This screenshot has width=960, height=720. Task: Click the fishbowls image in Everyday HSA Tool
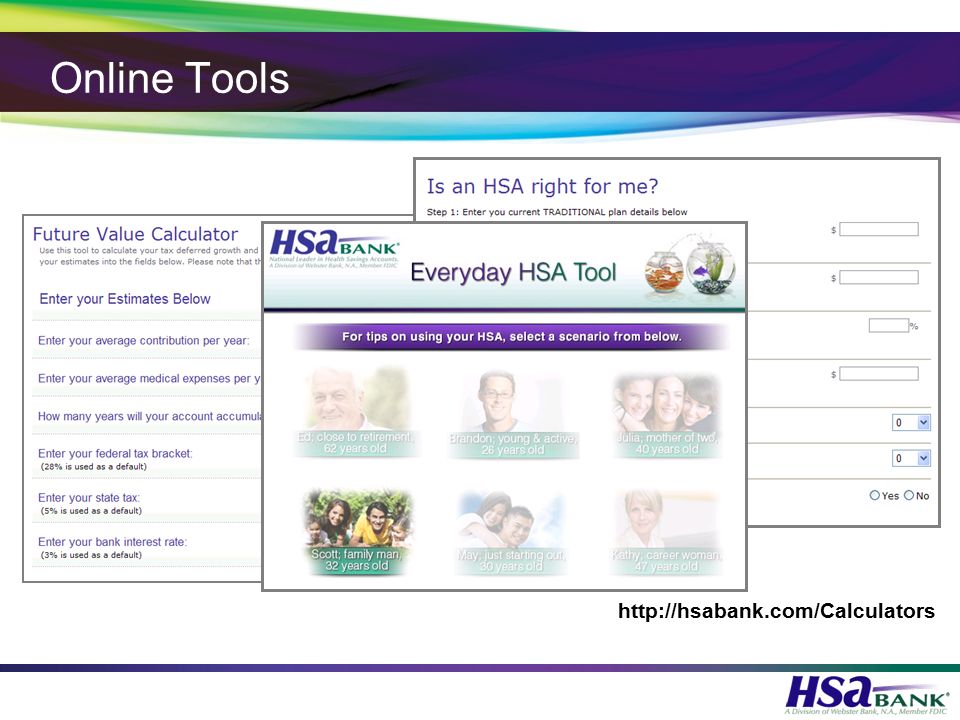coord(690,264)
